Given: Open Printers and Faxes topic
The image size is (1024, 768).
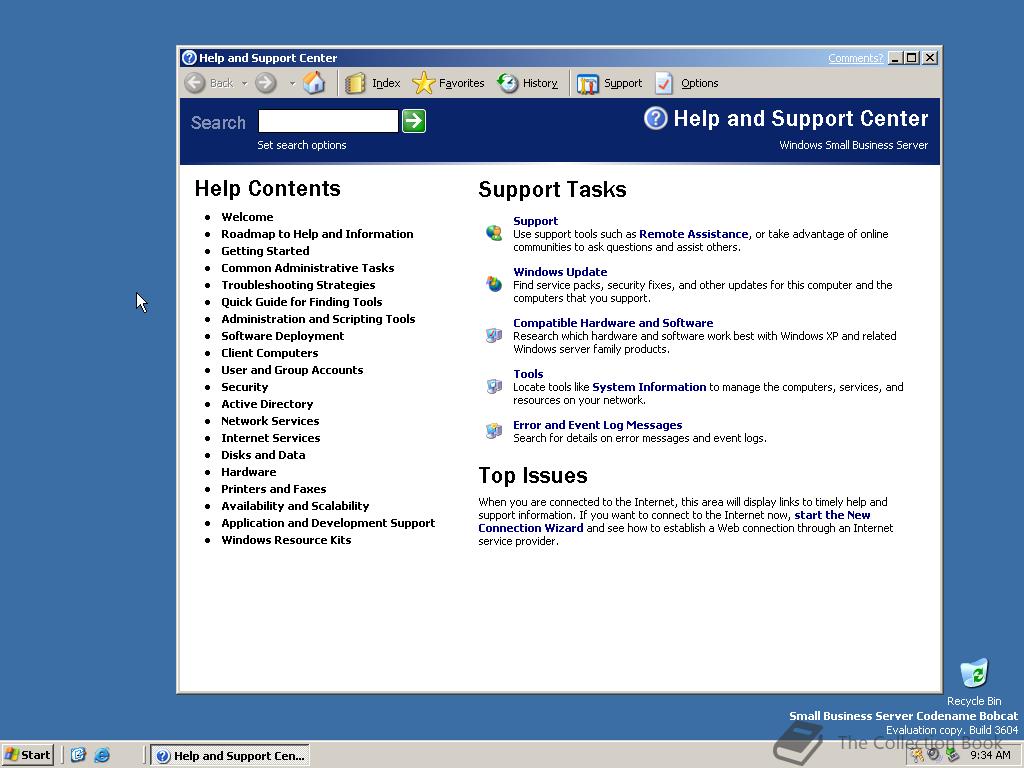Looking at the screenshot, I should coord(274,488).
